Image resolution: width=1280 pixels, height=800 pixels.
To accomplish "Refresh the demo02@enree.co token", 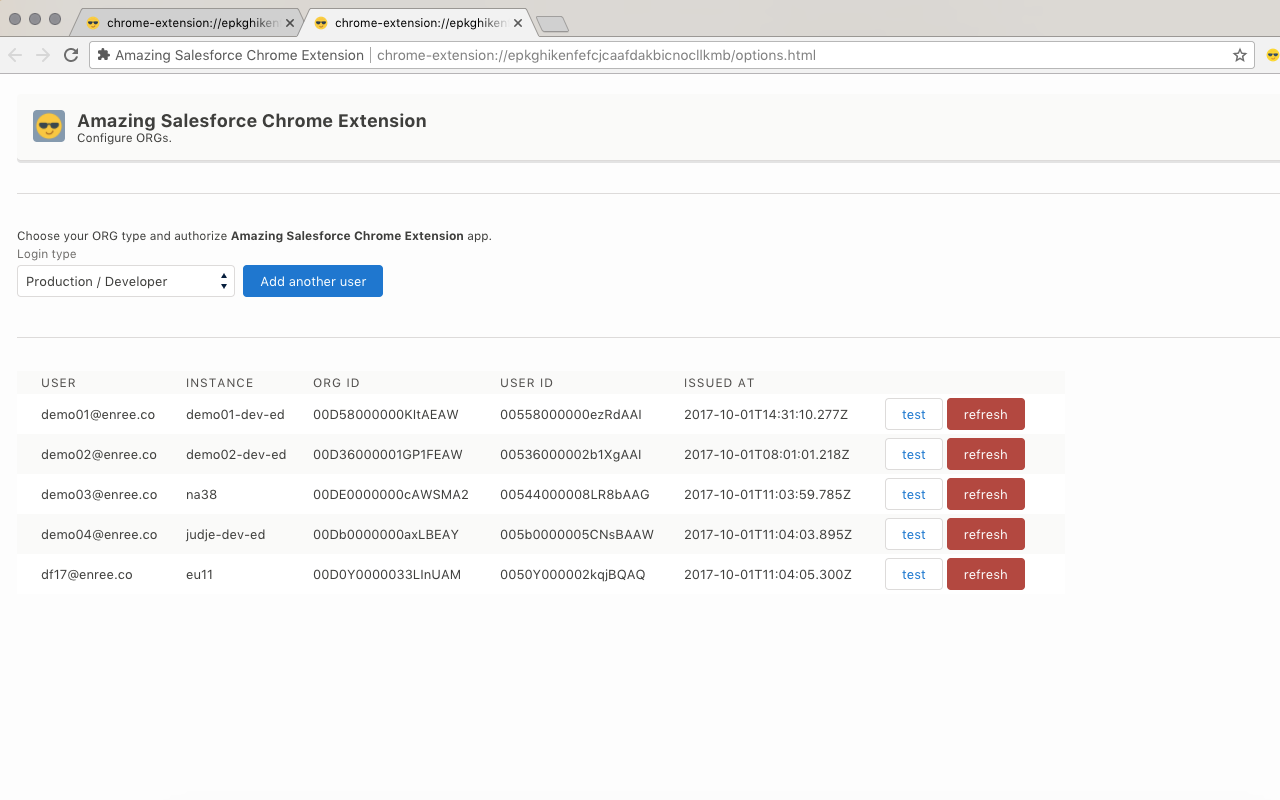I will tap(985, 454).
